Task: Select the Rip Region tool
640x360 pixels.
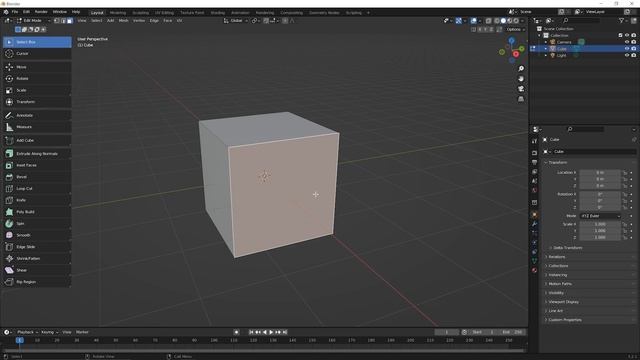Action: click(x=37, y=282)
